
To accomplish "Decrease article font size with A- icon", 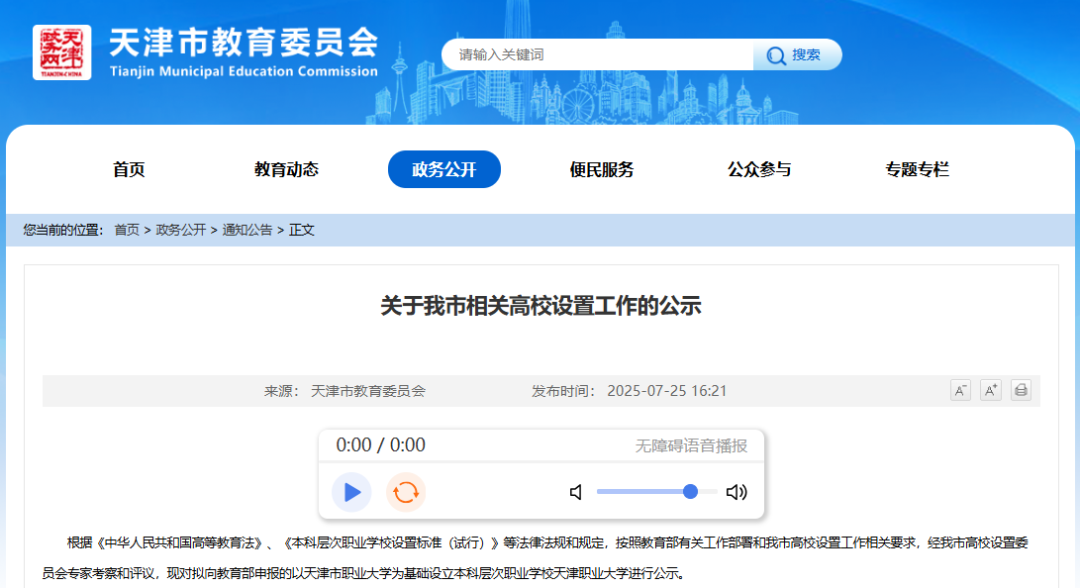I will coord(960,390).
